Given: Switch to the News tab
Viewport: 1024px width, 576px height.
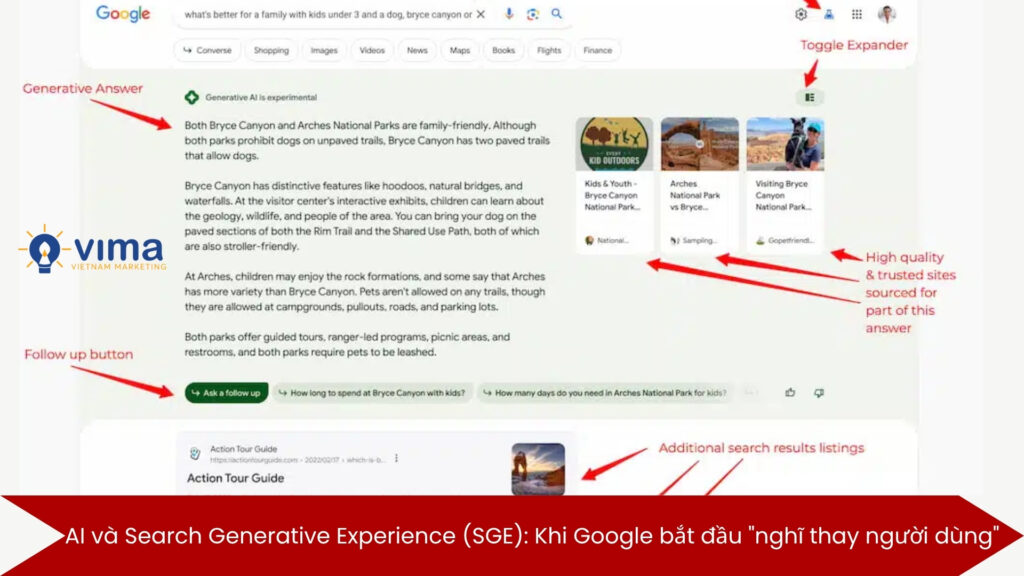Looking at the screenshot, I should tap(417, 50).
